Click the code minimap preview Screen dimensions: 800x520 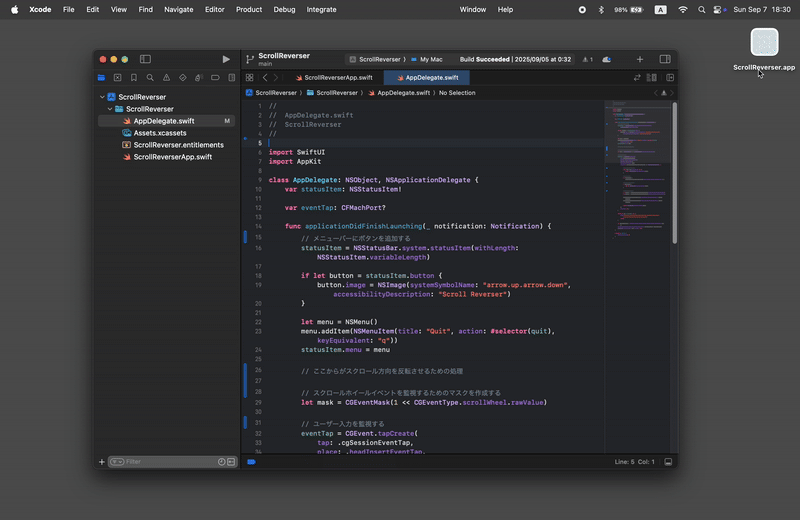tap(638, 171)
